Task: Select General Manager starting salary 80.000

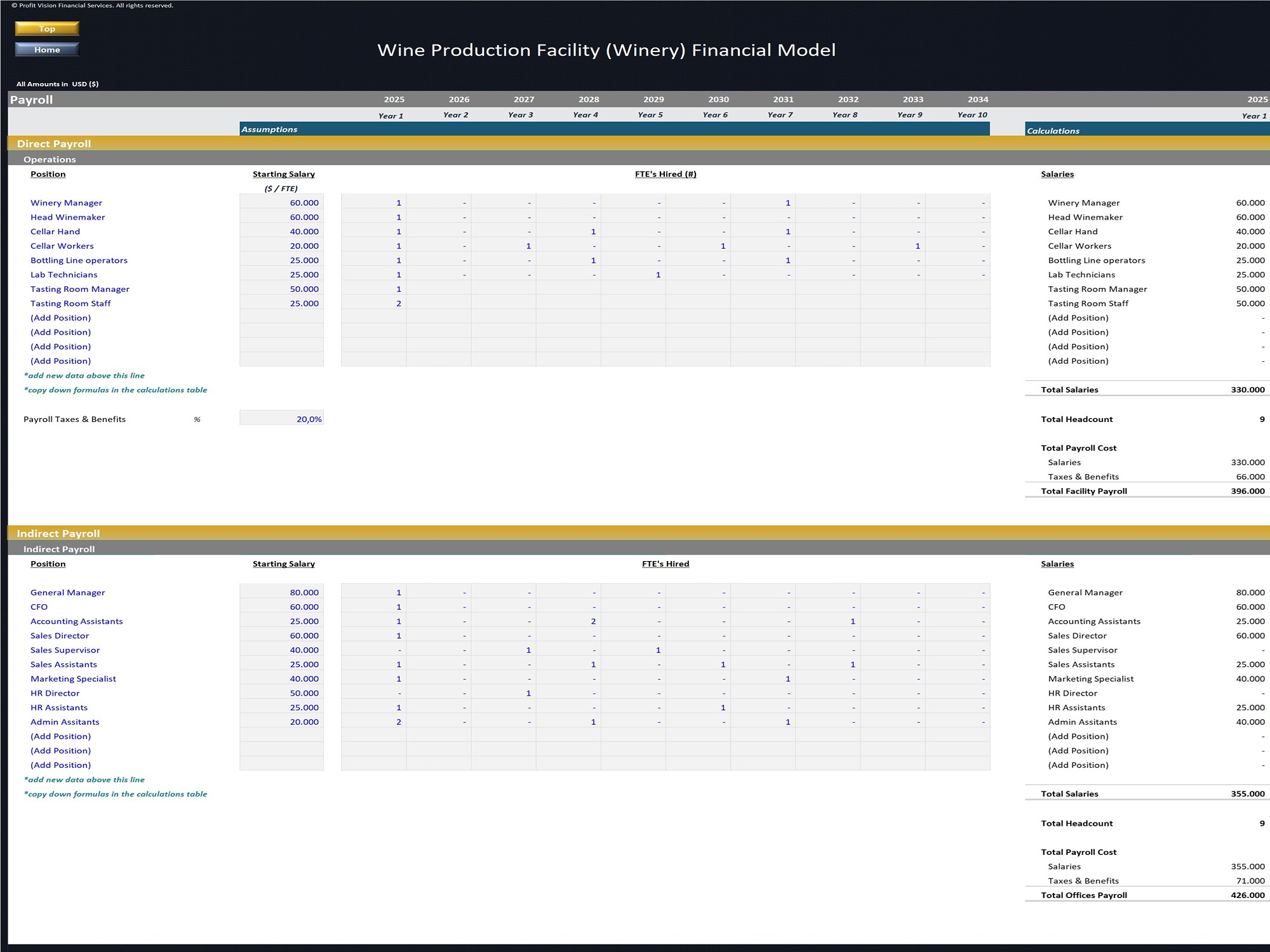Action: tap(281, 592)
